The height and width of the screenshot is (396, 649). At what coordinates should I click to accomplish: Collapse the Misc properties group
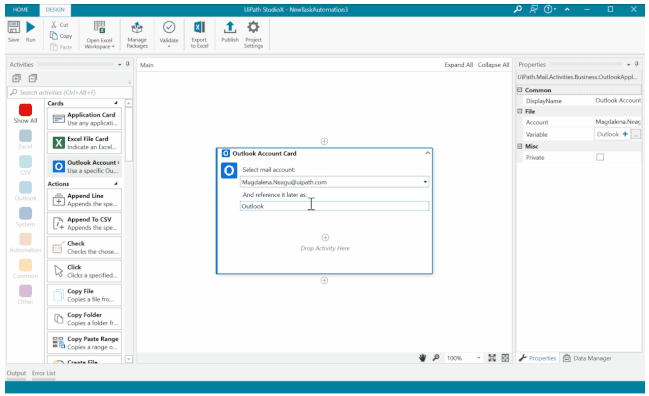[520, 146]
